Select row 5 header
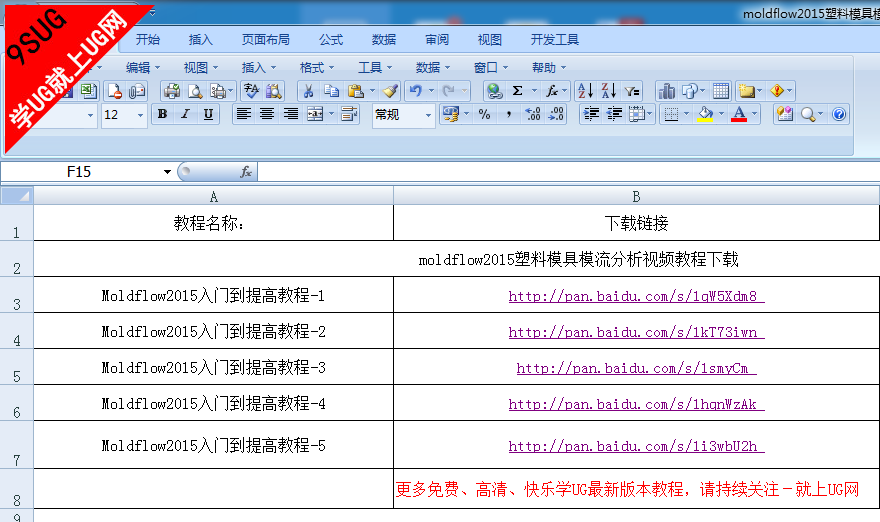Image resolution: width=880 pixels, height=522 pixels. (17, 368)
